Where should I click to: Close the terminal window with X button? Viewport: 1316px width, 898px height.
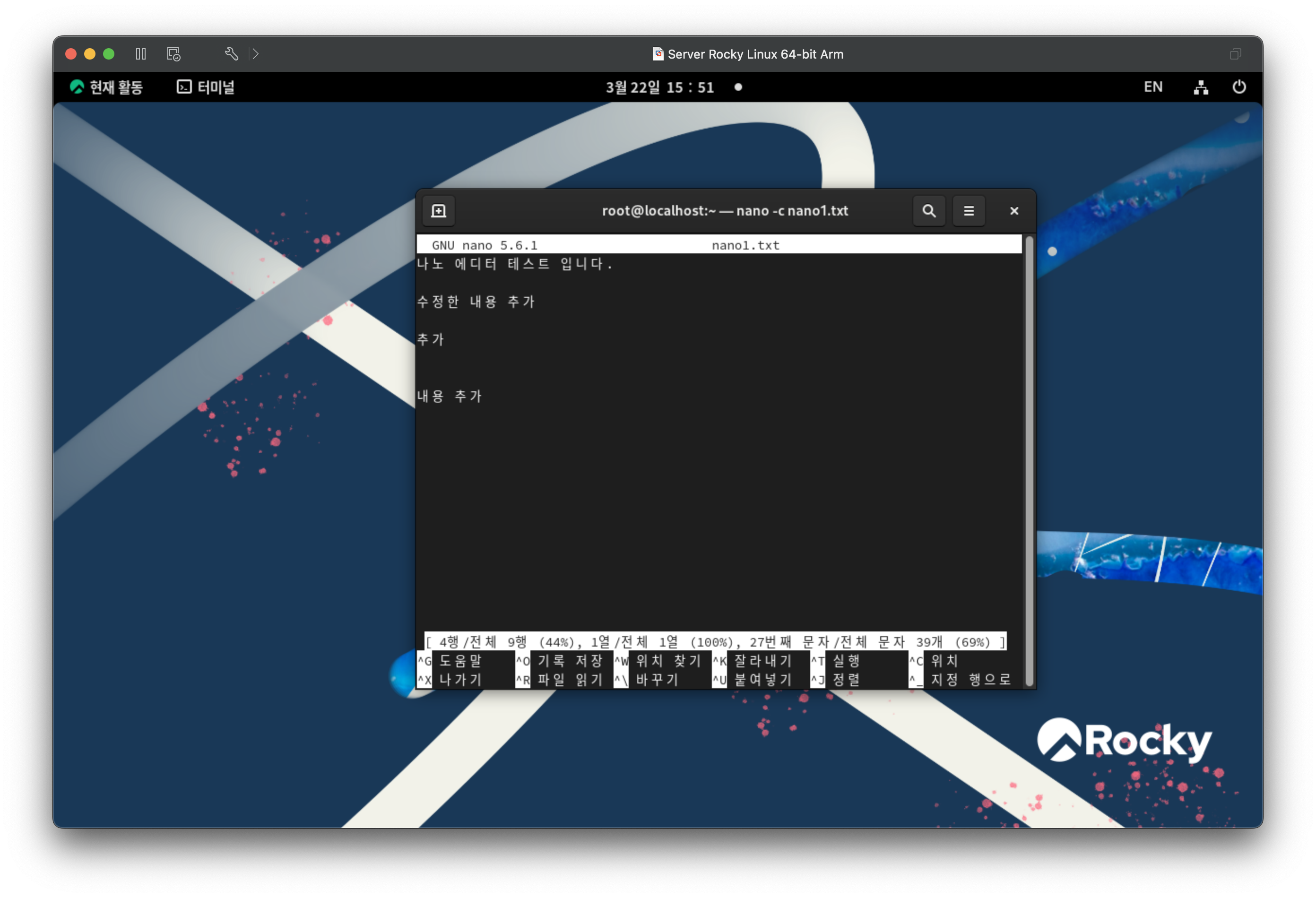[1013, 211]
